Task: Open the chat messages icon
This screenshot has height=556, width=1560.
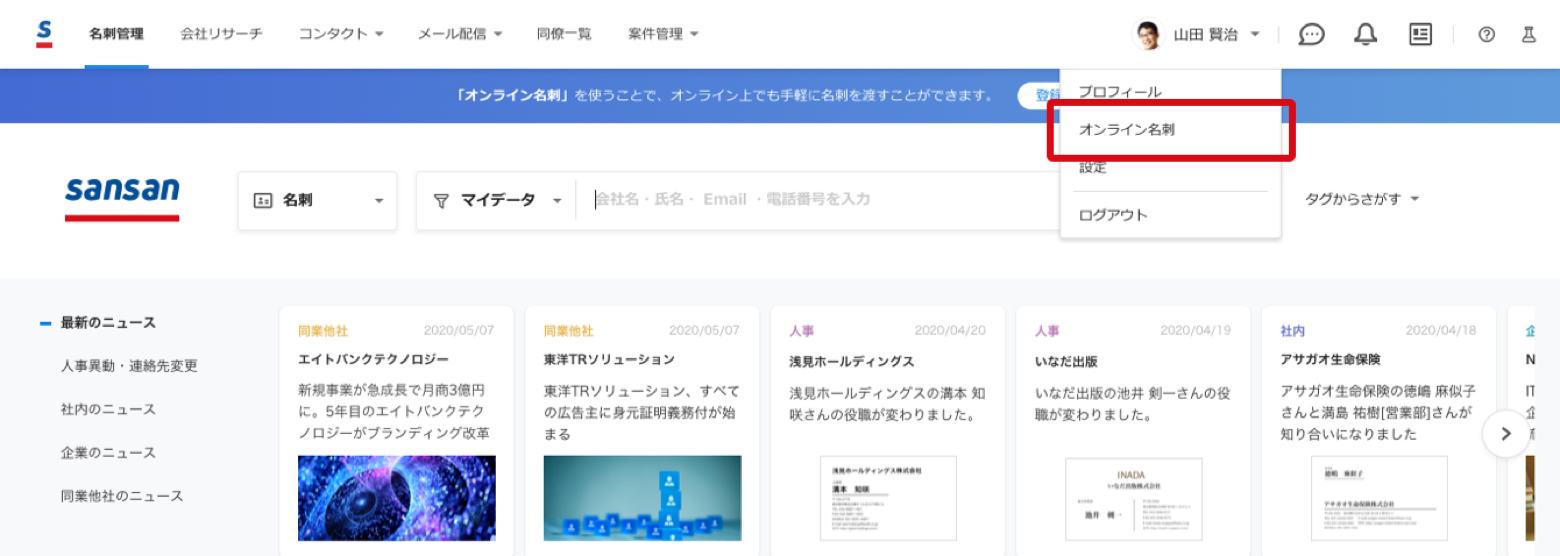Action: click(x=1311, y=34)
